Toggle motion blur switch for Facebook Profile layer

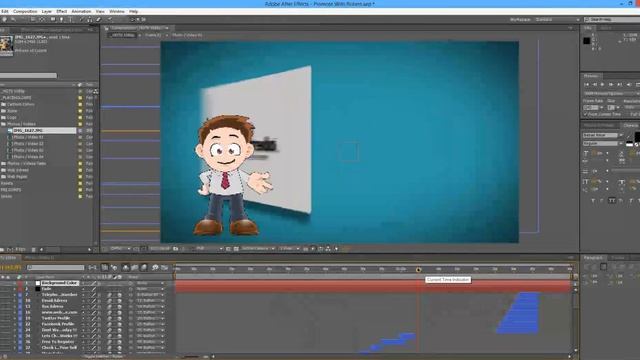coord(109,324)
